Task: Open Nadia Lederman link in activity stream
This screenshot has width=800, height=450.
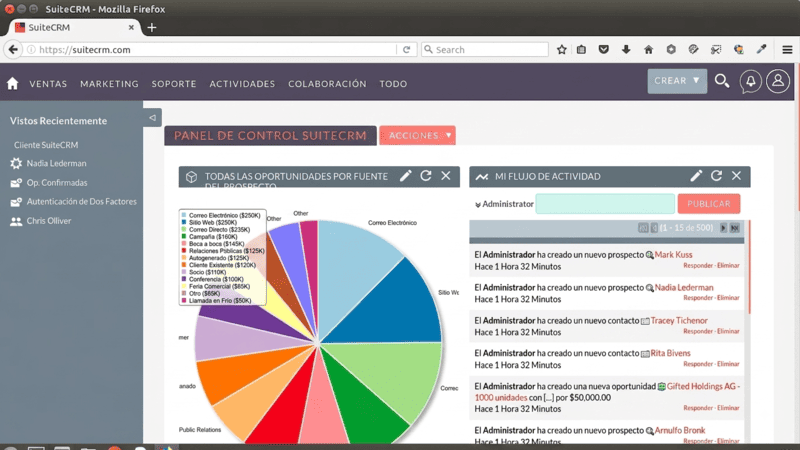Action: click(x=684, y=288)
